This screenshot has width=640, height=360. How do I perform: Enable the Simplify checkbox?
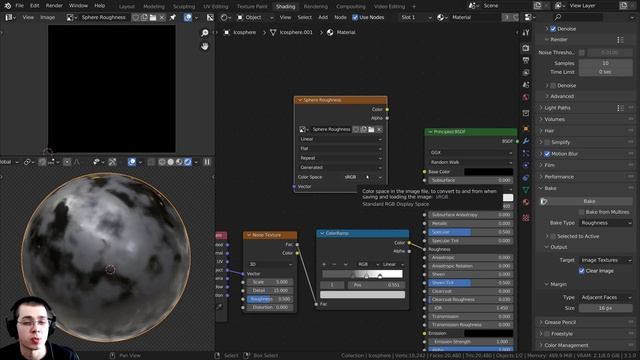(547, 142)
